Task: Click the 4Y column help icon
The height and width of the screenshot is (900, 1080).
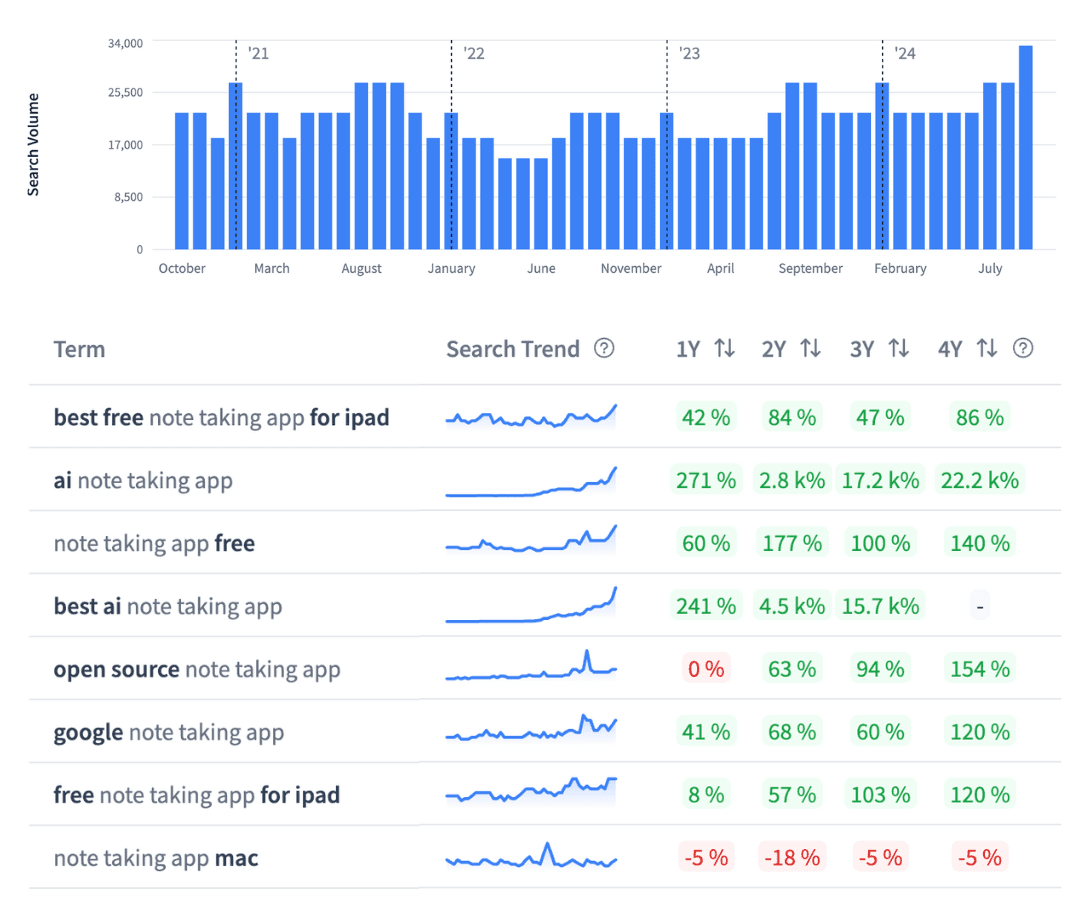Action: click(1022, 348)
